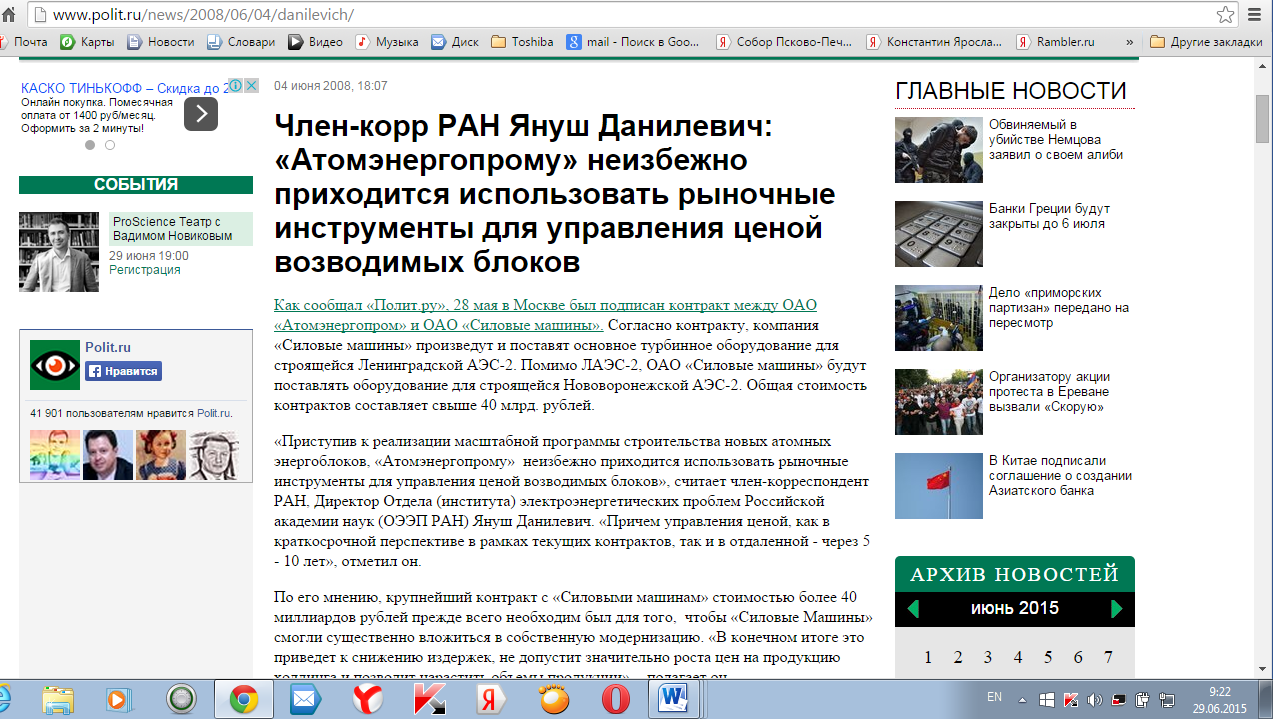
Task: Open 'Обвиняемый в убийстве Немцова' news
Action: click(1055, 139)
